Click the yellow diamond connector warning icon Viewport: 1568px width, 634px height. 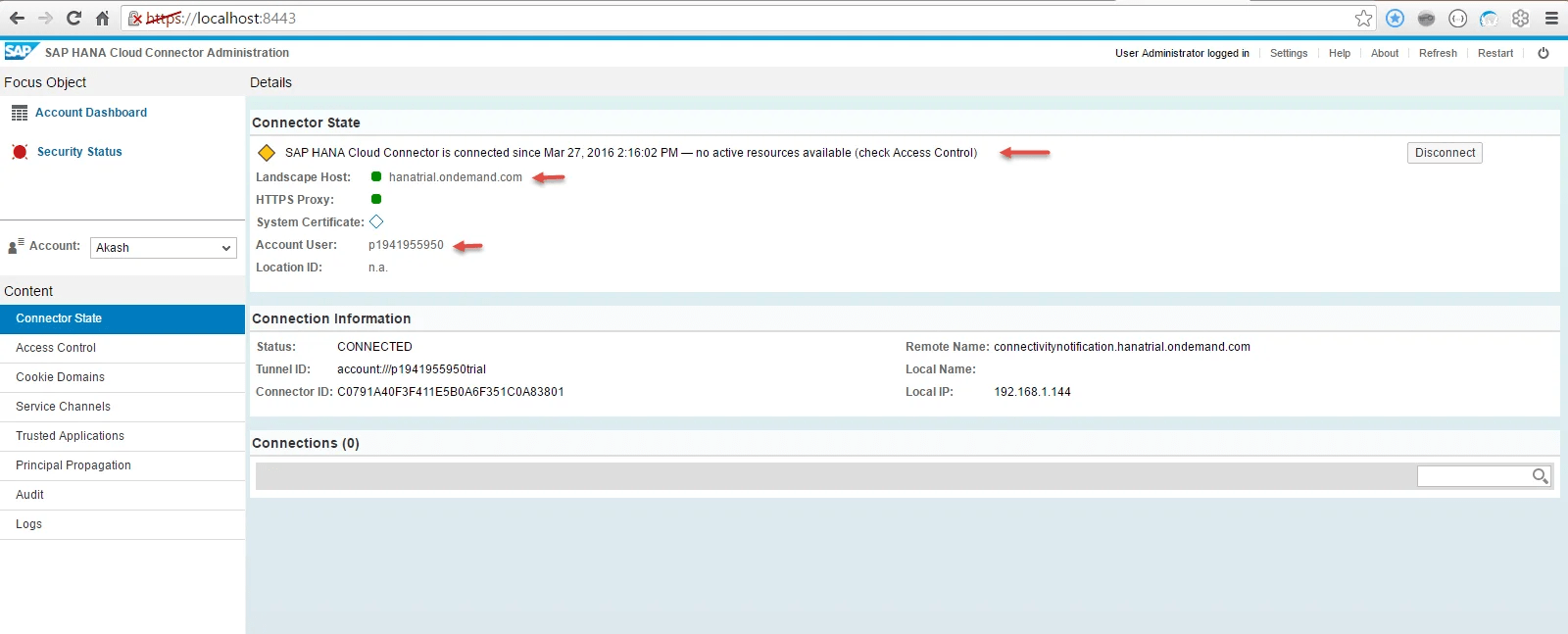[x=267, y=153]
